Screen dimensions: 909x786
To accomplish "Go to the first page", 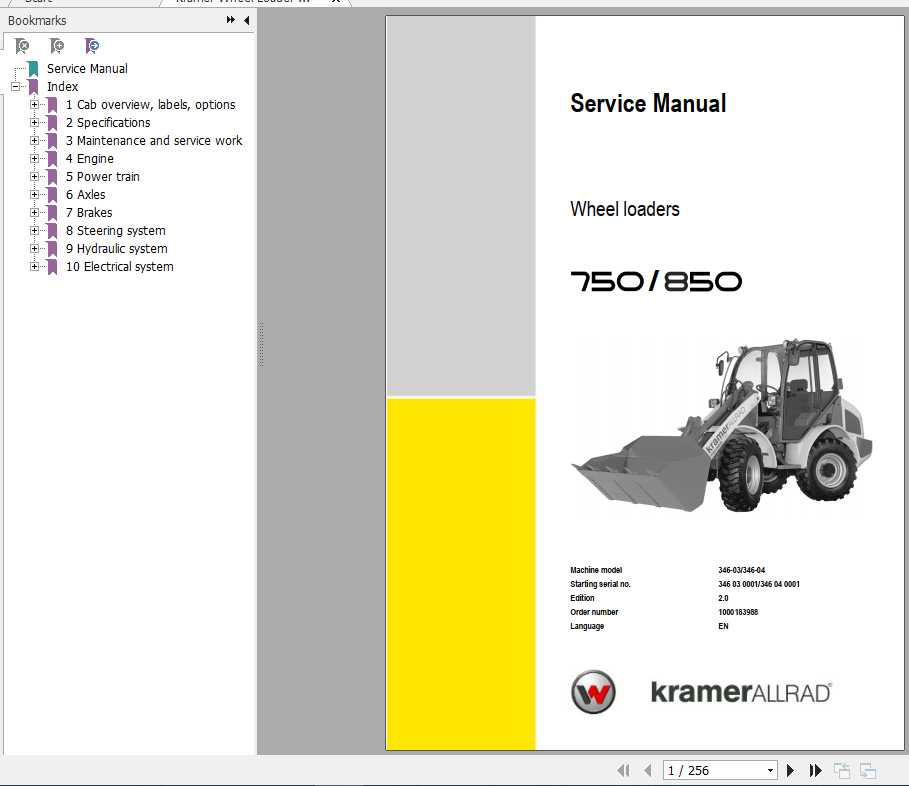I will tap(623, 770).
